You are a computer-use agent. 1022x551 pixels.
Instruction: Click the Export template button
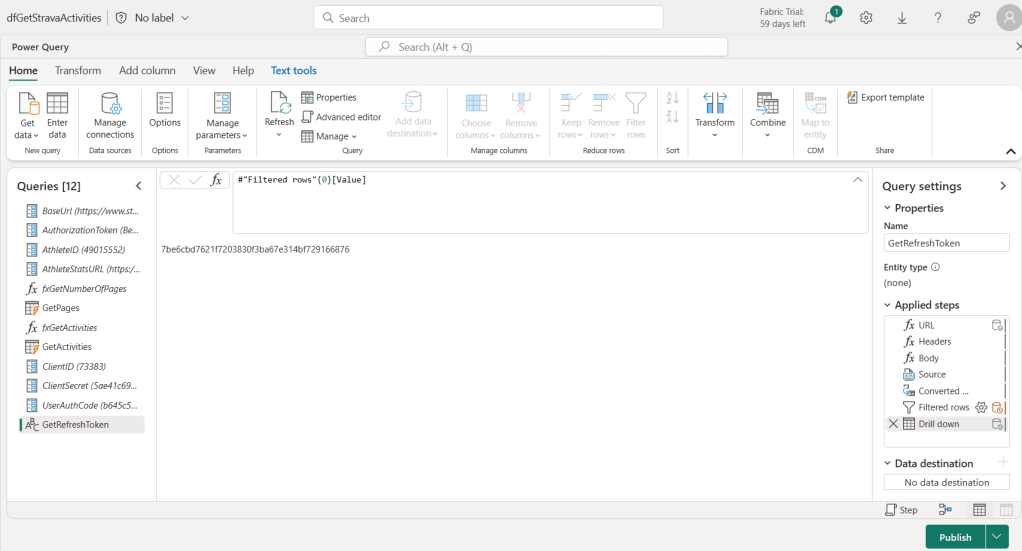pos(885,98)
